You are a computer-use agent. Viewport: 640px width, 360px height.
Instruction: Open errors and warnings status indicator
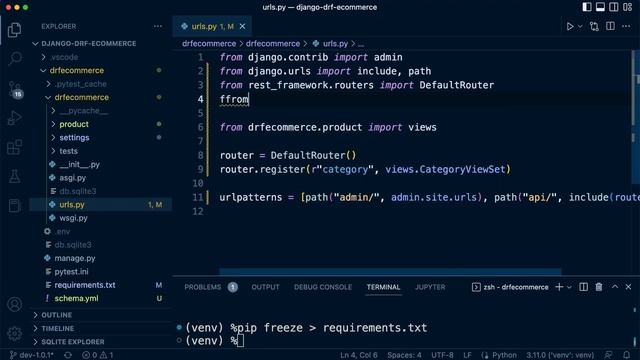click(98, 355)
